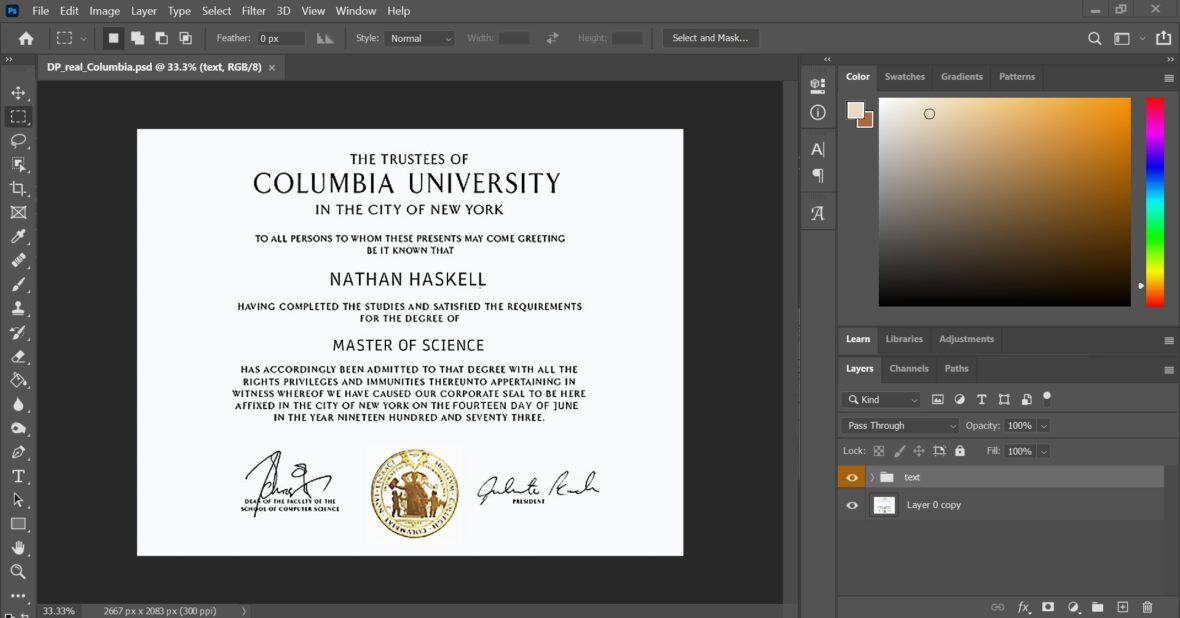This screenshot has width=1180, height=618.
Task: Create a new group folder icon
Action: pyautogui.click(x=1097, y=607)
